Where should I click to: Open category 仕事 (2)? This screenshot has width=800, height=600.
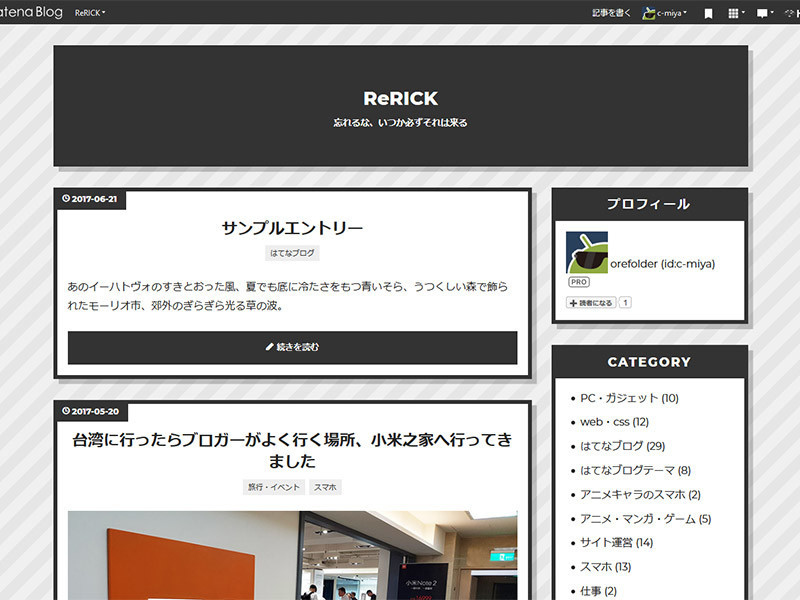(598, 591)
